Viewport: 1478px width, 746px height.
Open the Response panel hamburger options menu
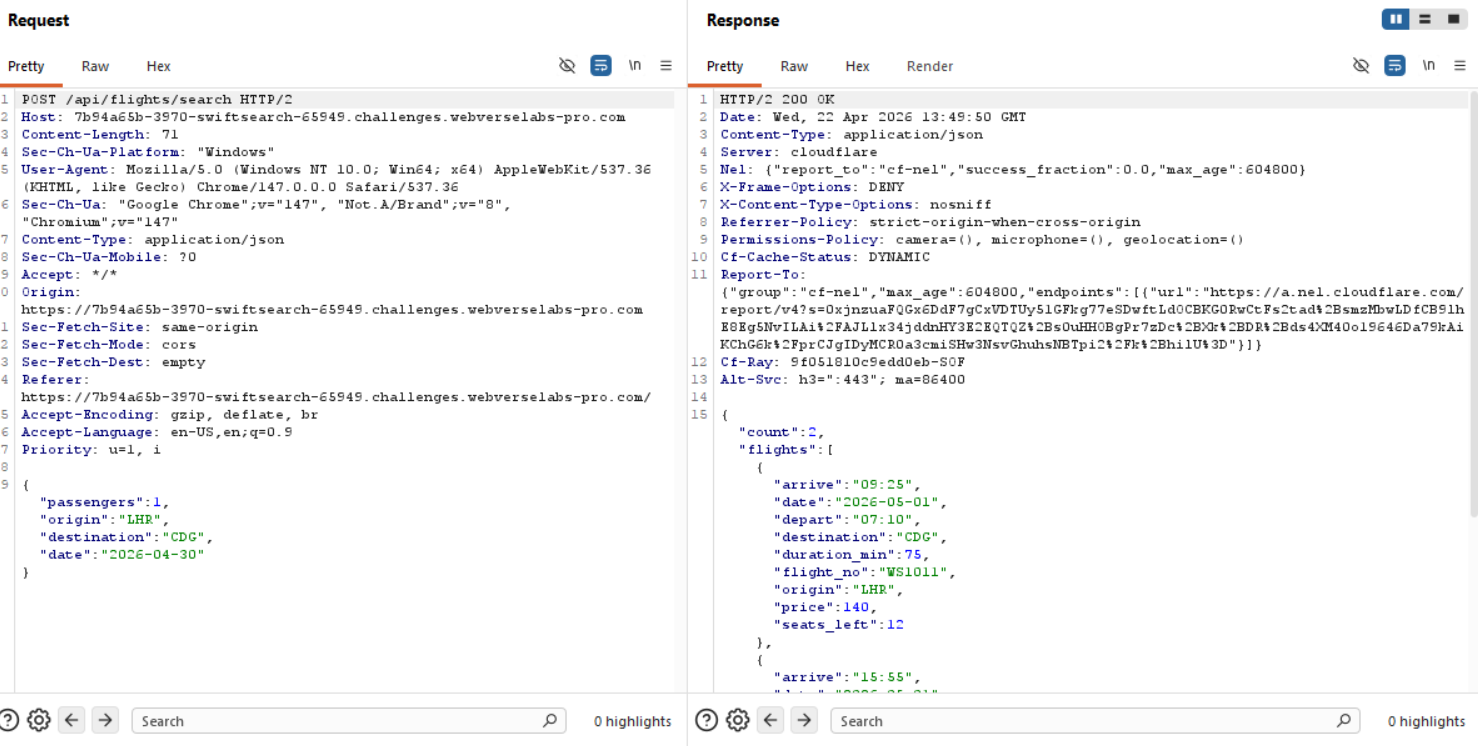[x=1460, y=66]
